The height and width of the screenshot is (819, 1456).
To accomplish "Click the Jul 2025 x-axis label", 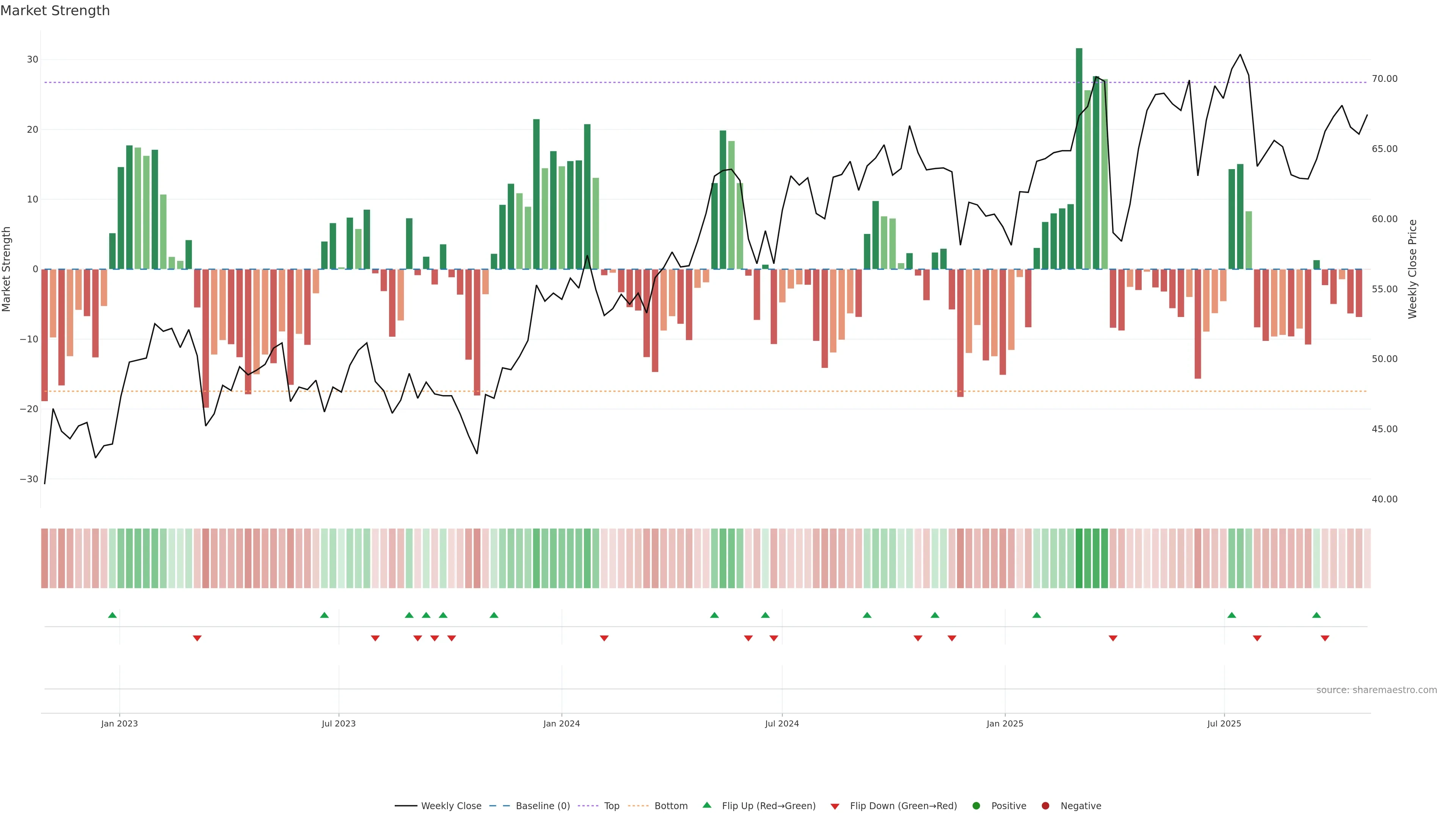I will coord(1224,723).
